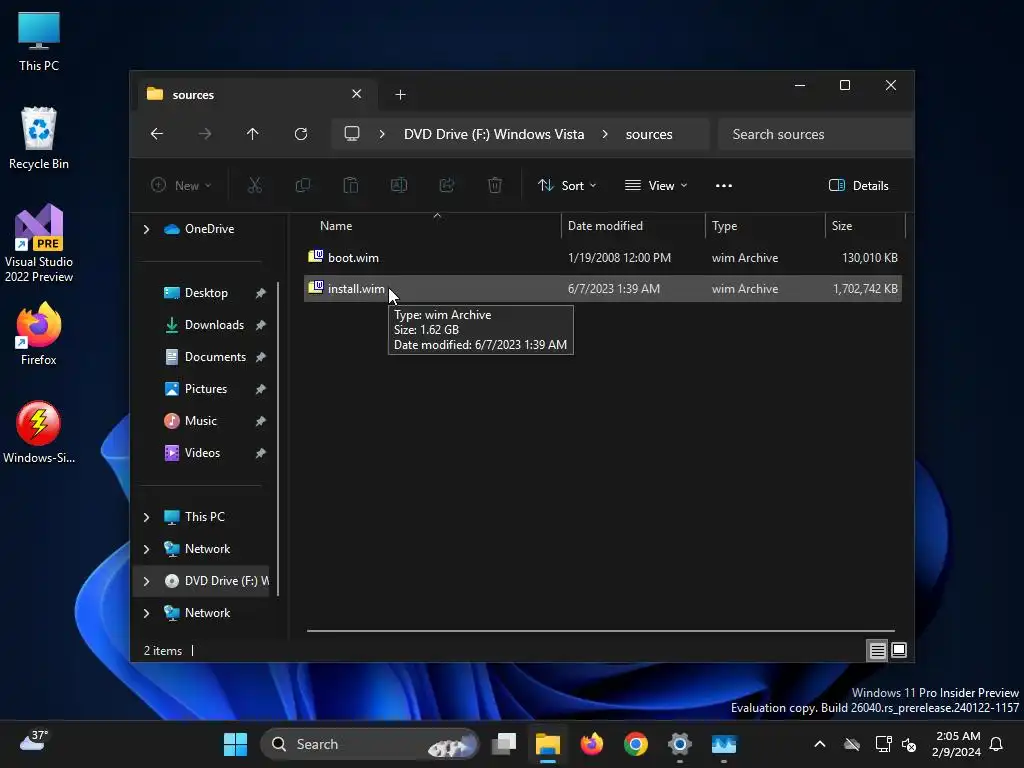Open the blue app icon beside Settings in taskbar
Image resolution: width=1024 pixels, height=768 pixels.
pos(724,744)
